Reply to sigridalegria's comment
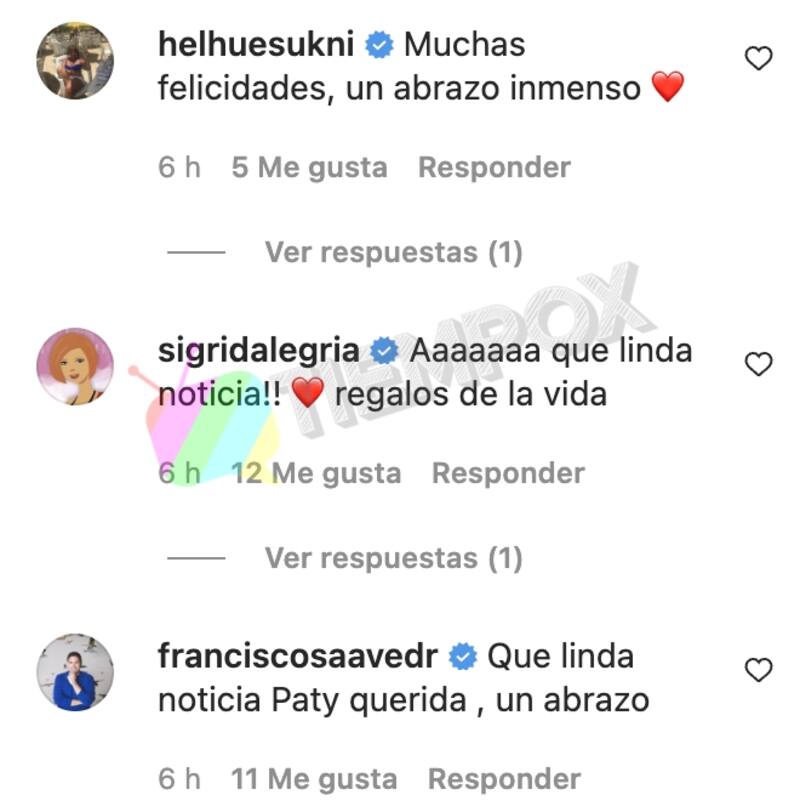Viewport: 800px width, 812px height. [508, 473]
